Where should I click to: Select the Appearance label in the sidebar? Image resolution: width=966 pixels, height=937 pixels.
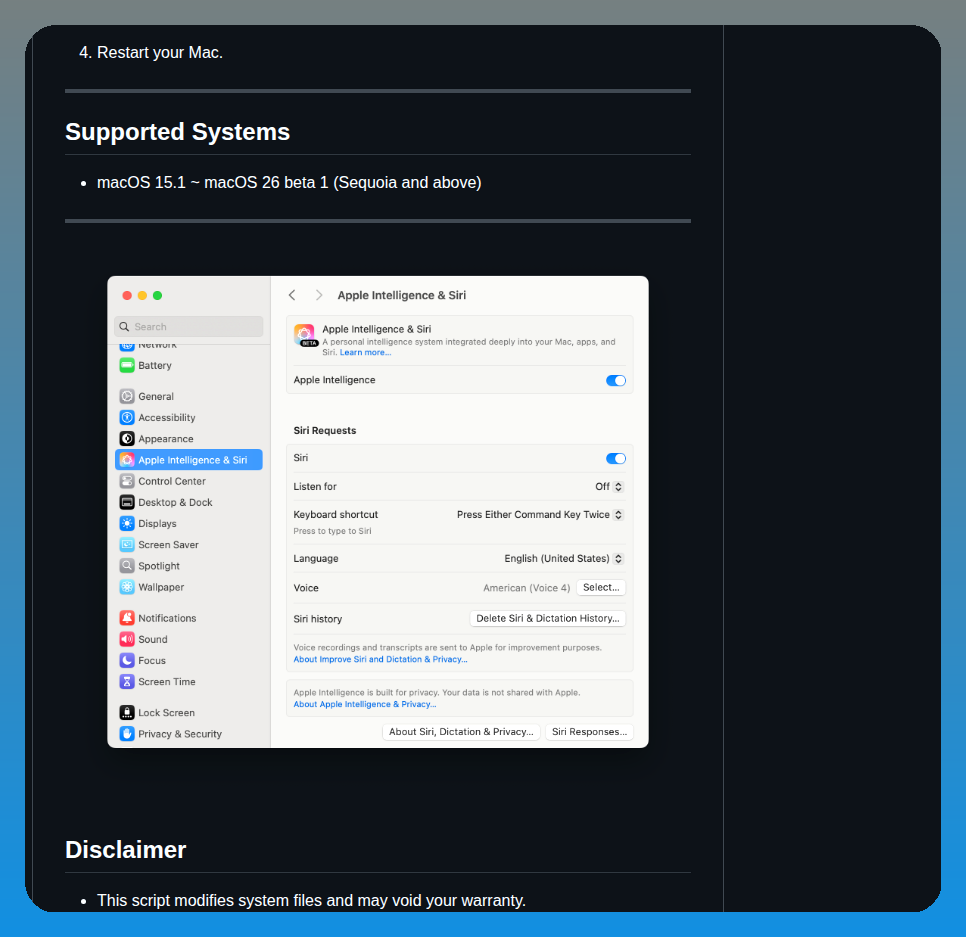[166, 439]
